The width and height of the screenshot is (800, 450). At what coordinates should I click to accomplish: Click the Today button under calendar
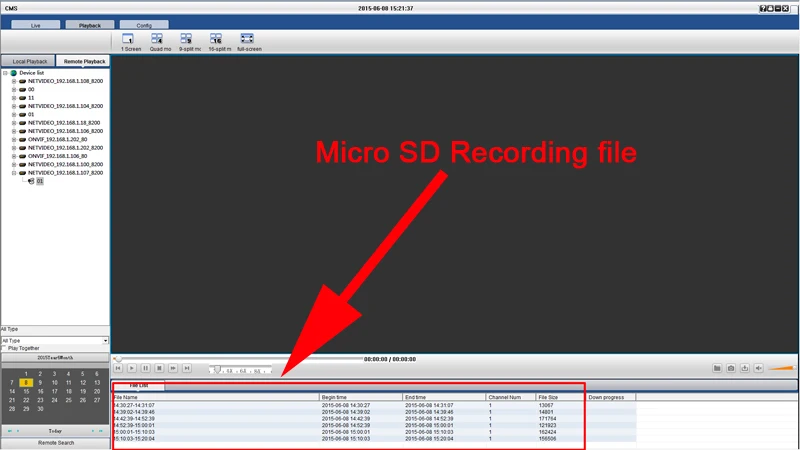(x=55, y=431)
